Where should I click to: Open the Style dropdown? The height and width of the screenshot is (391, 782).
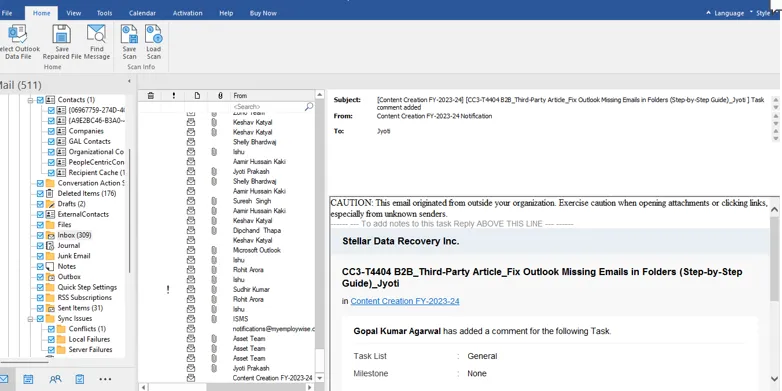761,13
